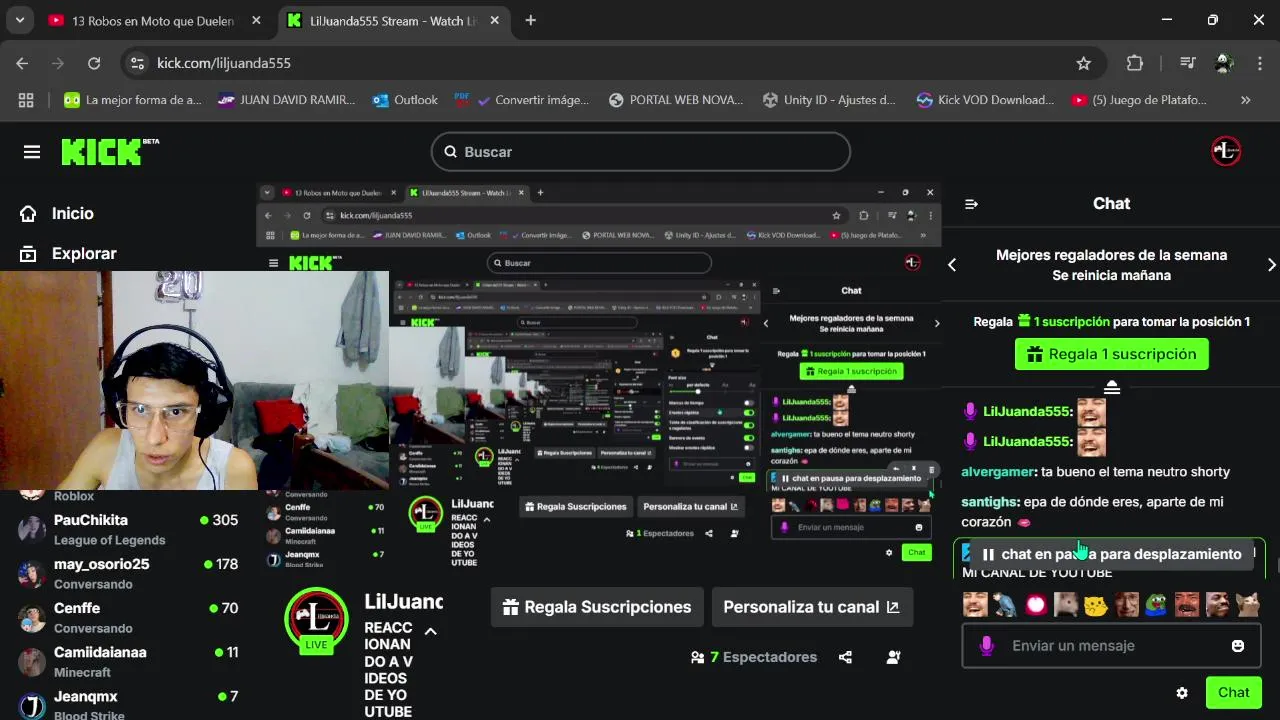Open Cenffe channel in sidebar
The image size is (1280, 720).
tap(128, 617)
